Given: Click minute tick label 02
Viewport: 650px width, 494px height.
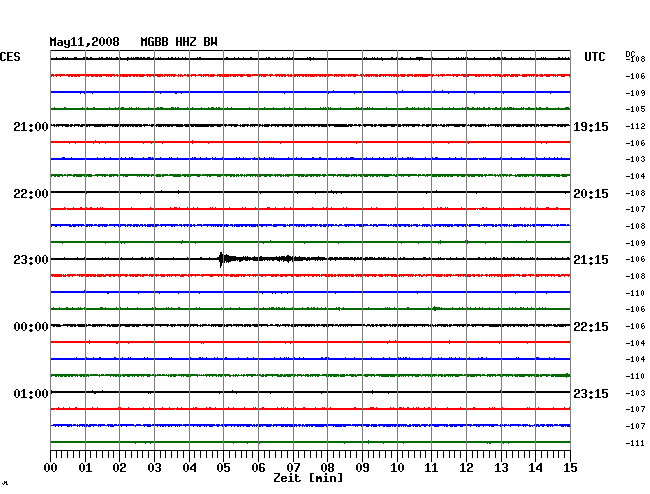Looking at the screenshot, I should pyautogui.click(x=119, y=468).
